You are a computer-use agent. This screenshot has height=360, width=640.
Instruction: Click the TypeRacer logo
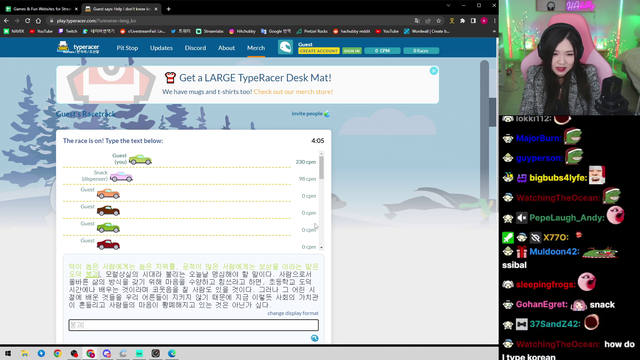pyautogui.click(x=78, y=48)
